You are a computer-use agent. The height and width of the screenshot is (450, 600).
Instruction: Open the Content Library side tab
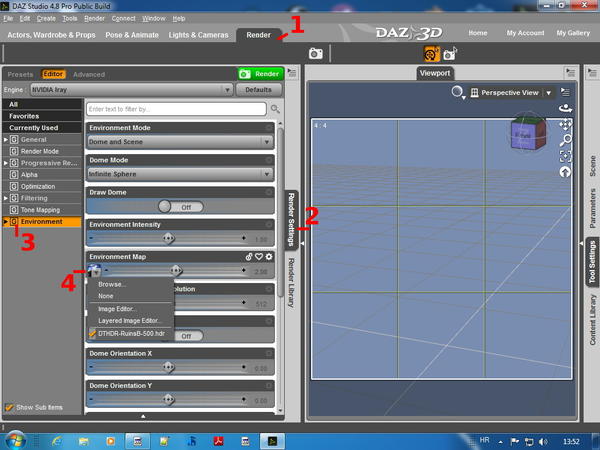coord(592,320)
